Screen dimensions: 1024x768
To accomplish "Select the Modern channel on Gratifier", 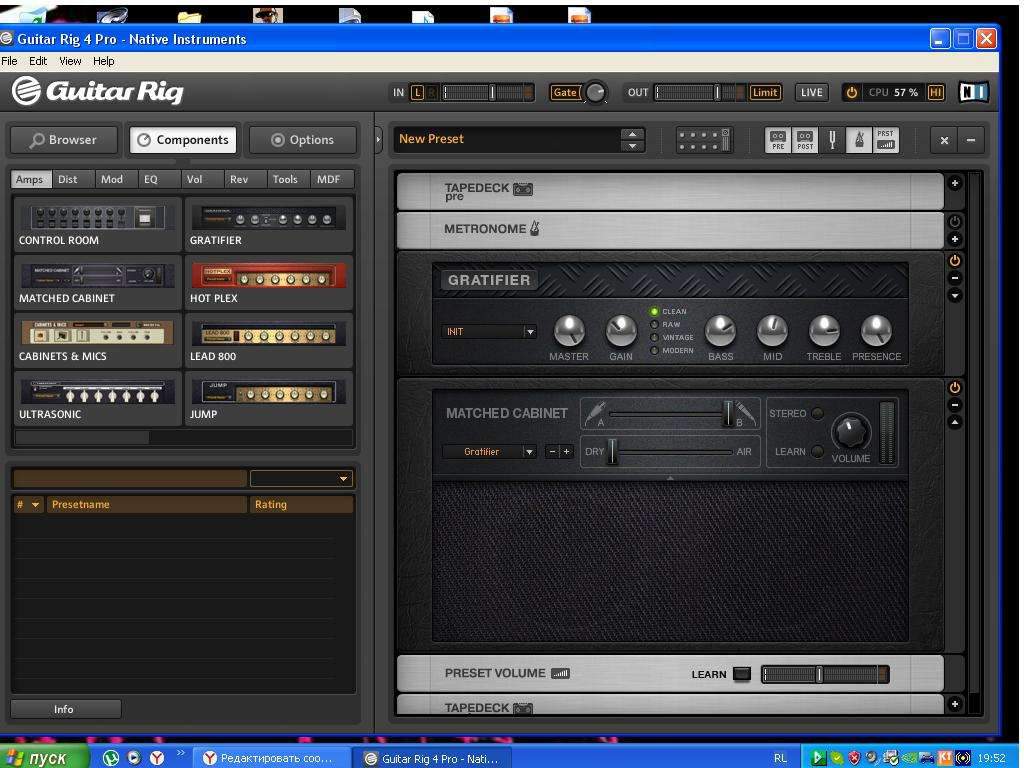I will point(655,351).
